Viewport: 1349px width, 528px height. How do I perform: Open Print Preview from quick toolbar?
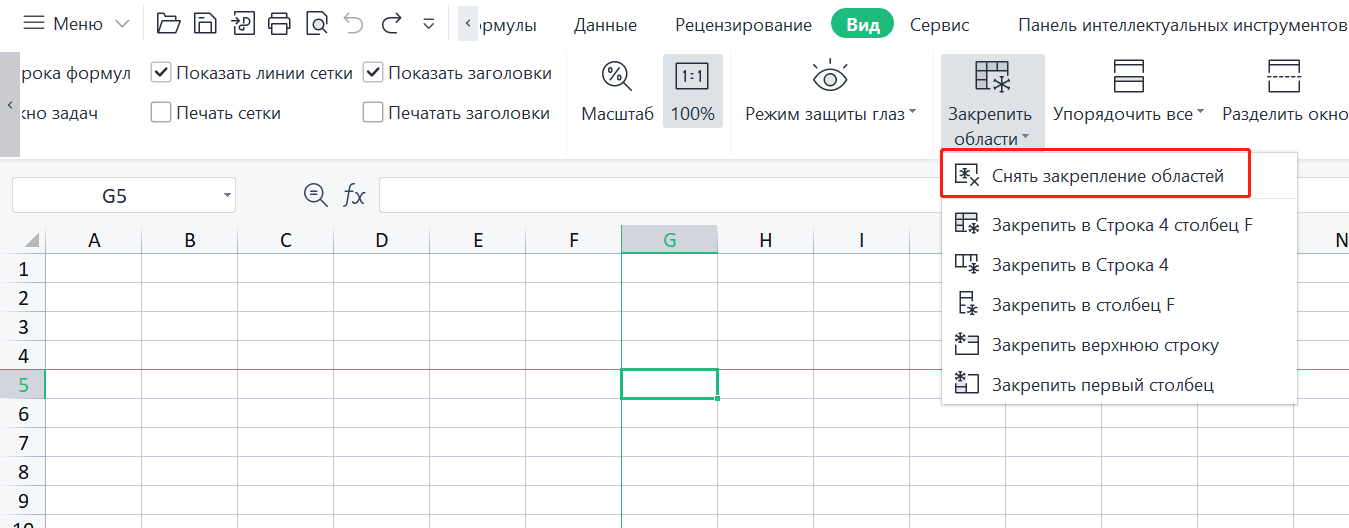pyautogui.click(x=317, y=23)
